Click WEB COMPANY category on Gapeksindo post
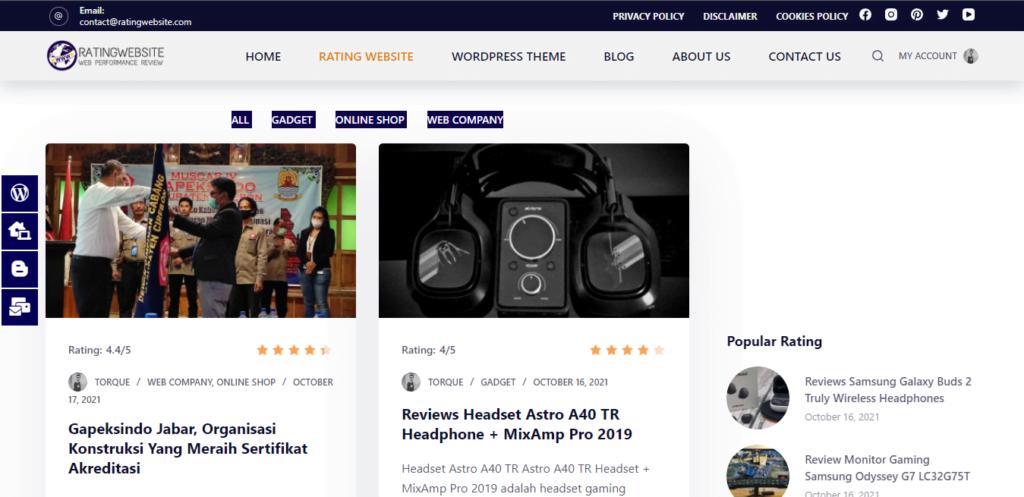 click(180, 382)
